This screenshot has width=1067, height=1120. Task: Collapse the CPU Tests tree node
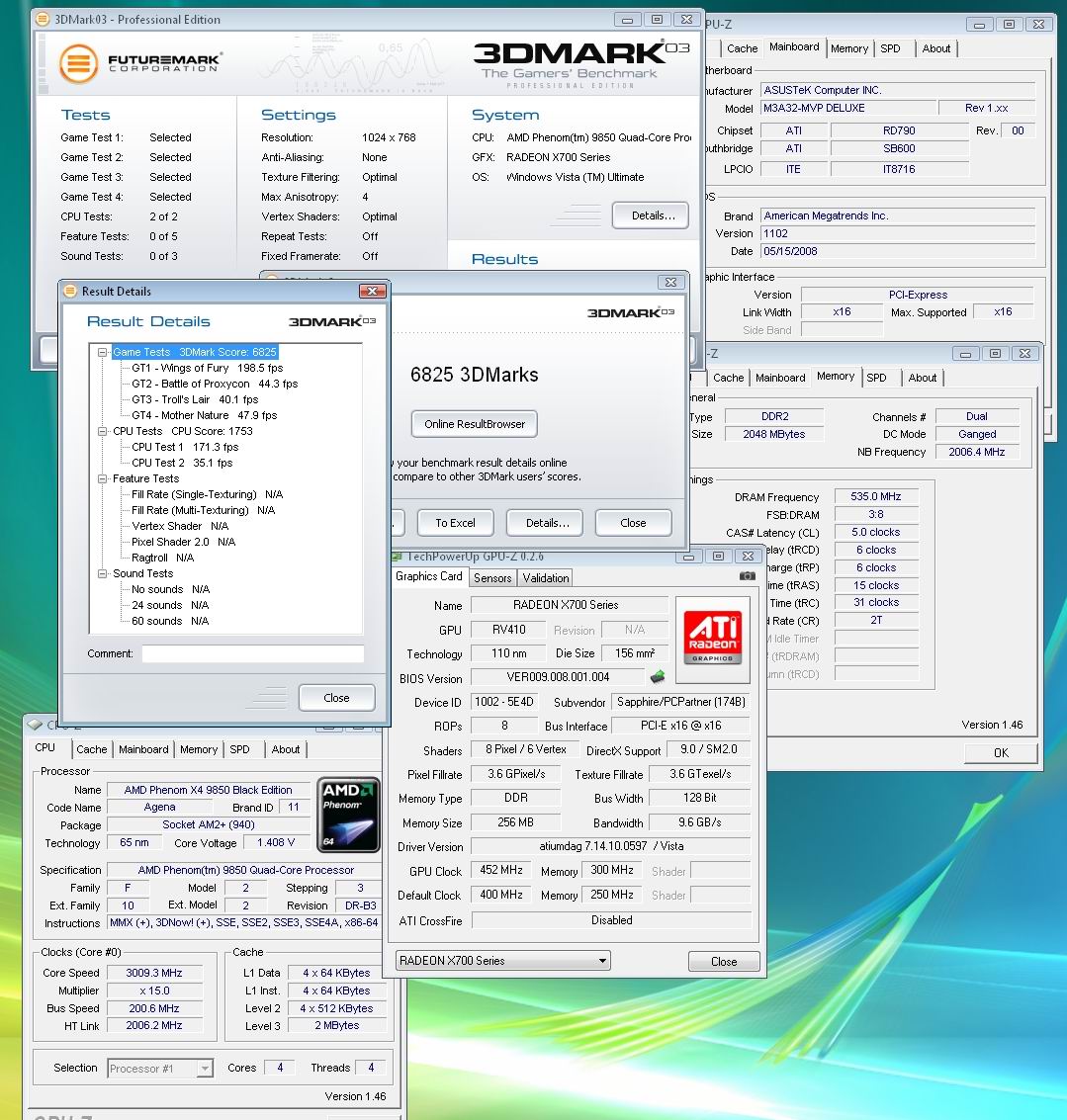103,431
